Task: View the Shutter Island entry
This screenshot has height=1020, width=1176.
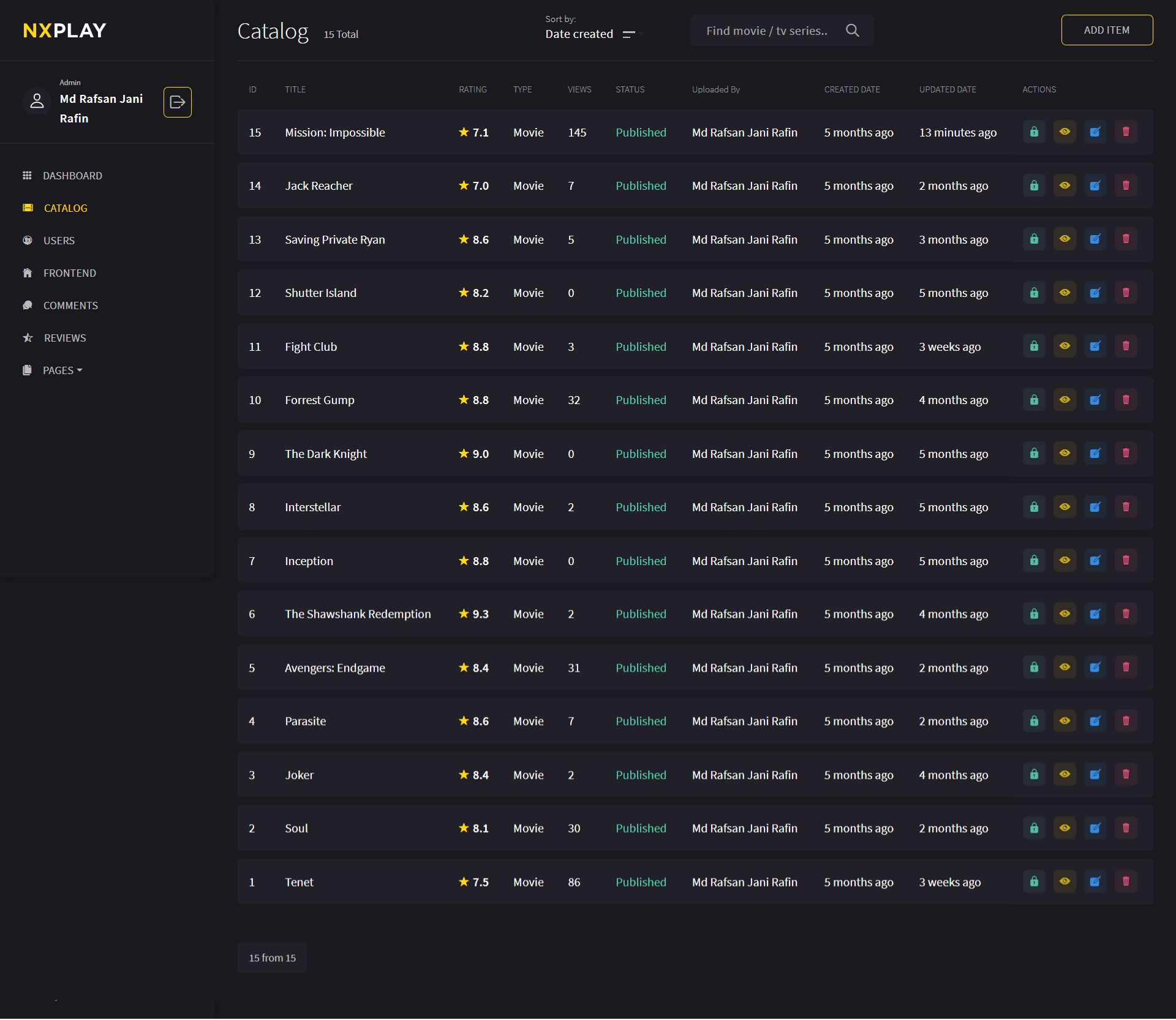Action: [x=1065, y=293]
